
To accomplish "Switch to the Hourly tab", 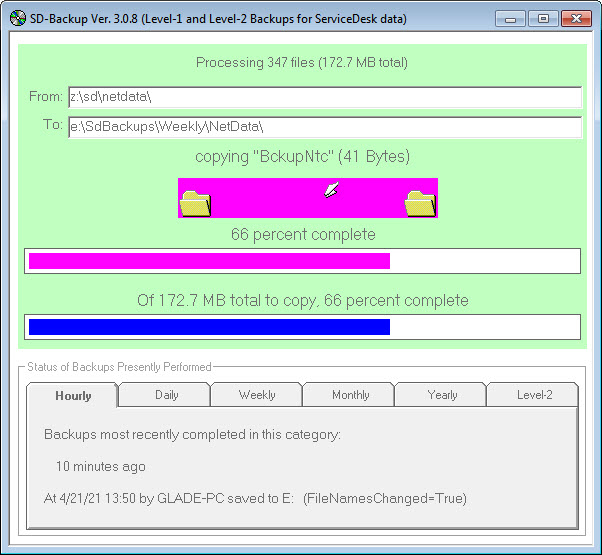I will pos(73,396).
